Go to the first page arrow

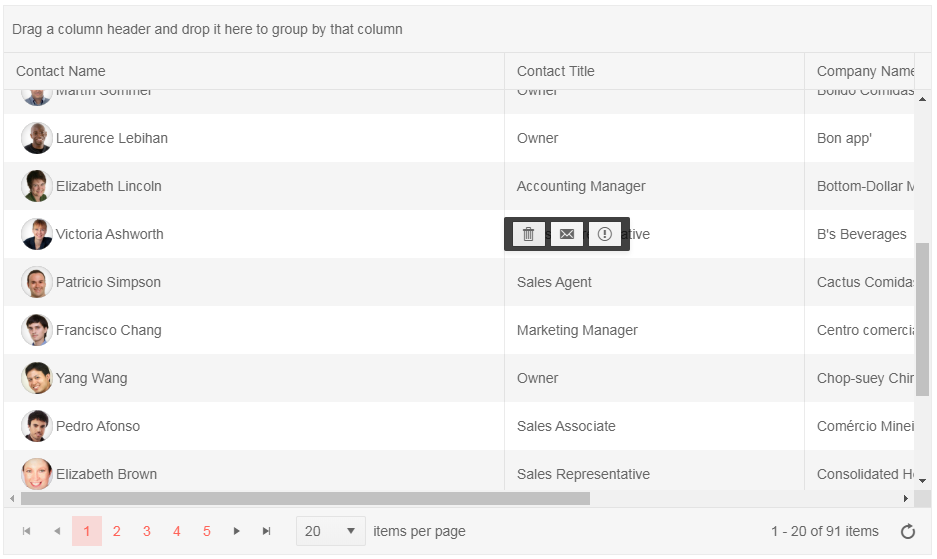27,532
